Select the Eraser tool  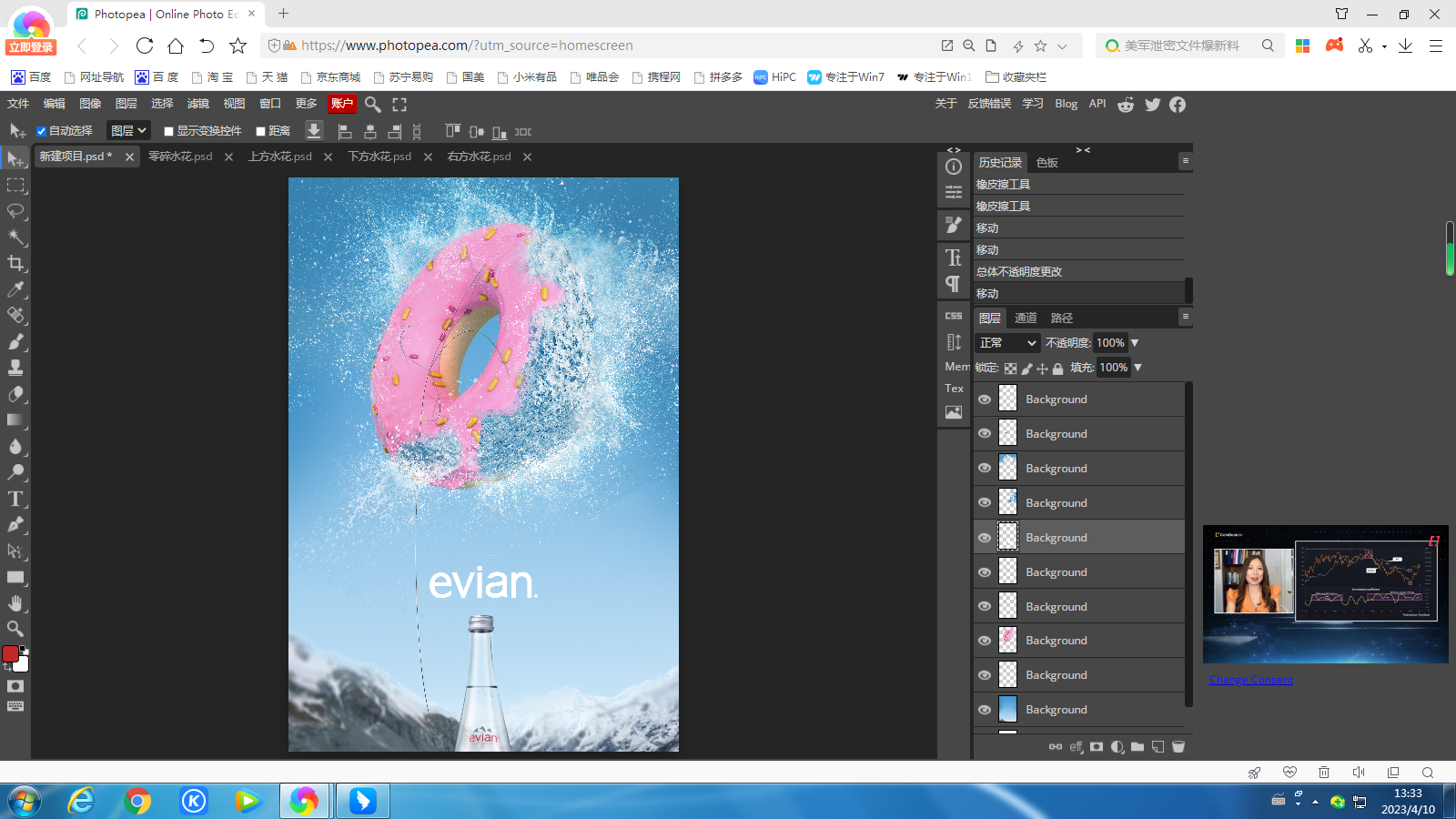point(15,394)
